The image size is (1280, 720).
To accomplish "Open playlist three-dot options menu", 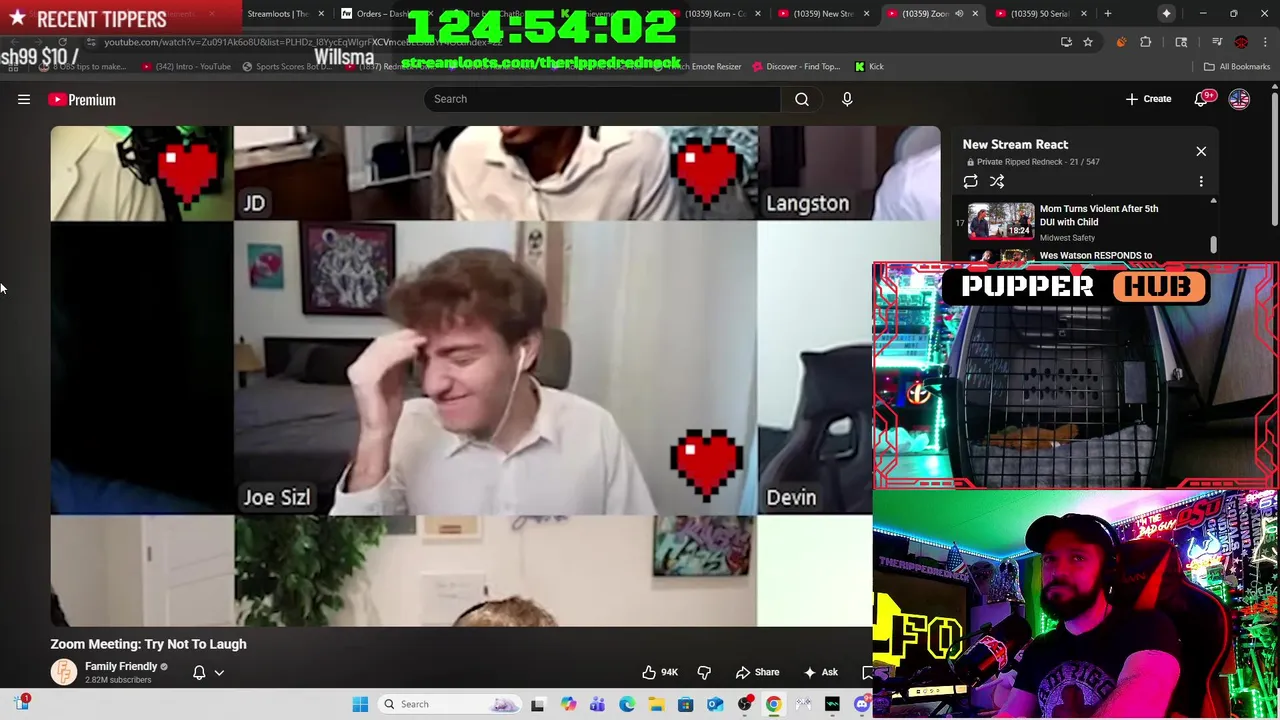I will [1201, 181].
